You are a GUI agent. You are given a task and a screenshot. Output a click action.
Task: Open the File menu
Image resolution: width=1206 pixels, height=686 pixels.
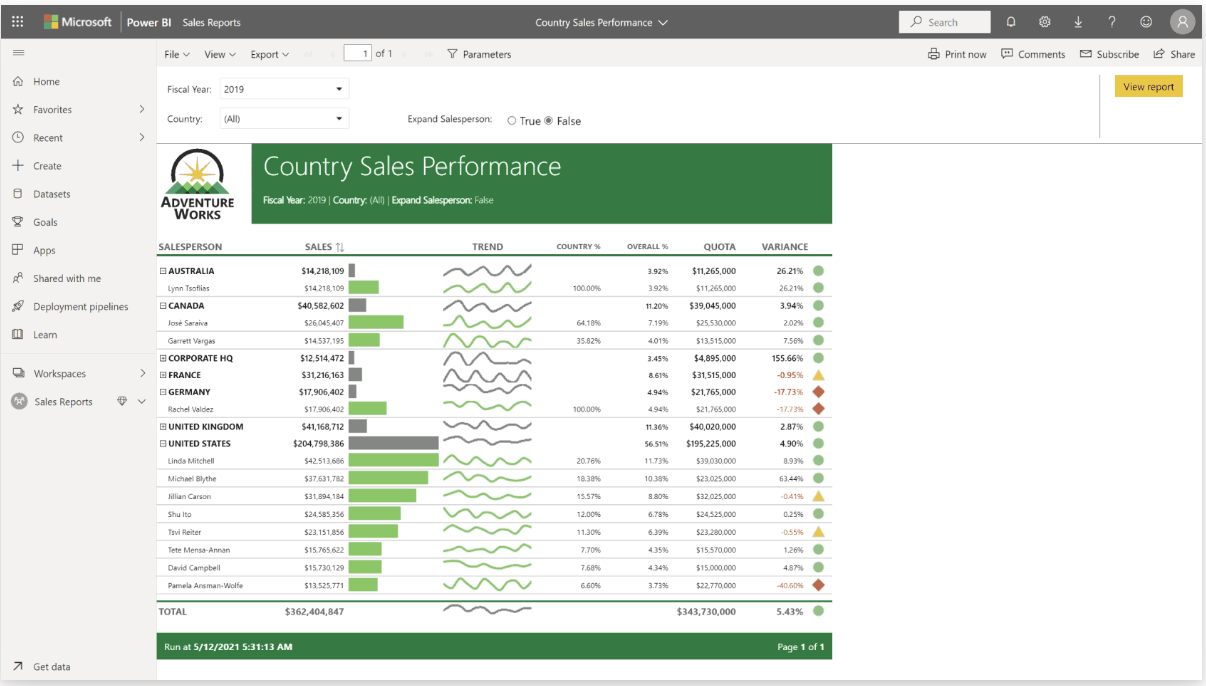pos(176,54)
